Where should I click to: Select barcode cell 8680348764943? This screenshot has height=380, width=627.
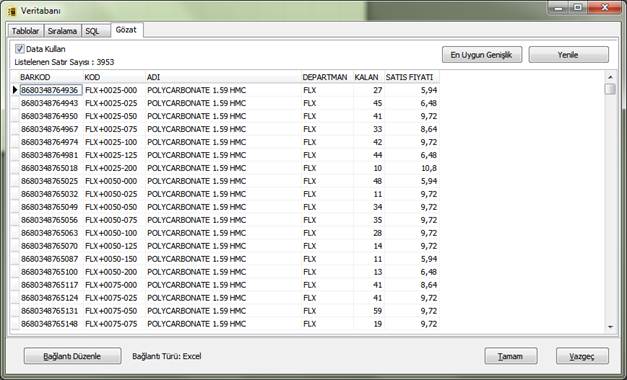click(51, 103)
